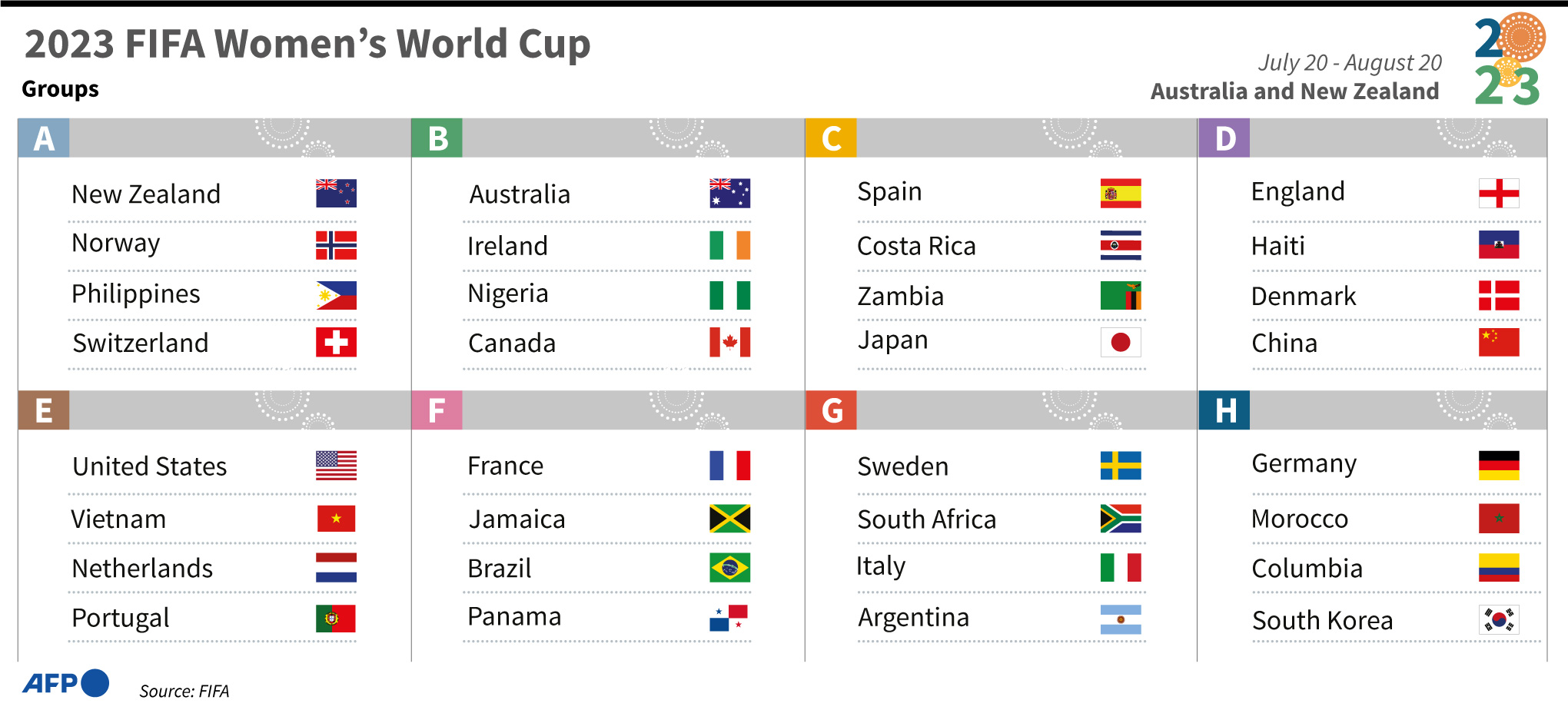1568x710 pixels.
Task: Click the Jamaica flag icon
Action: [729, 519]
